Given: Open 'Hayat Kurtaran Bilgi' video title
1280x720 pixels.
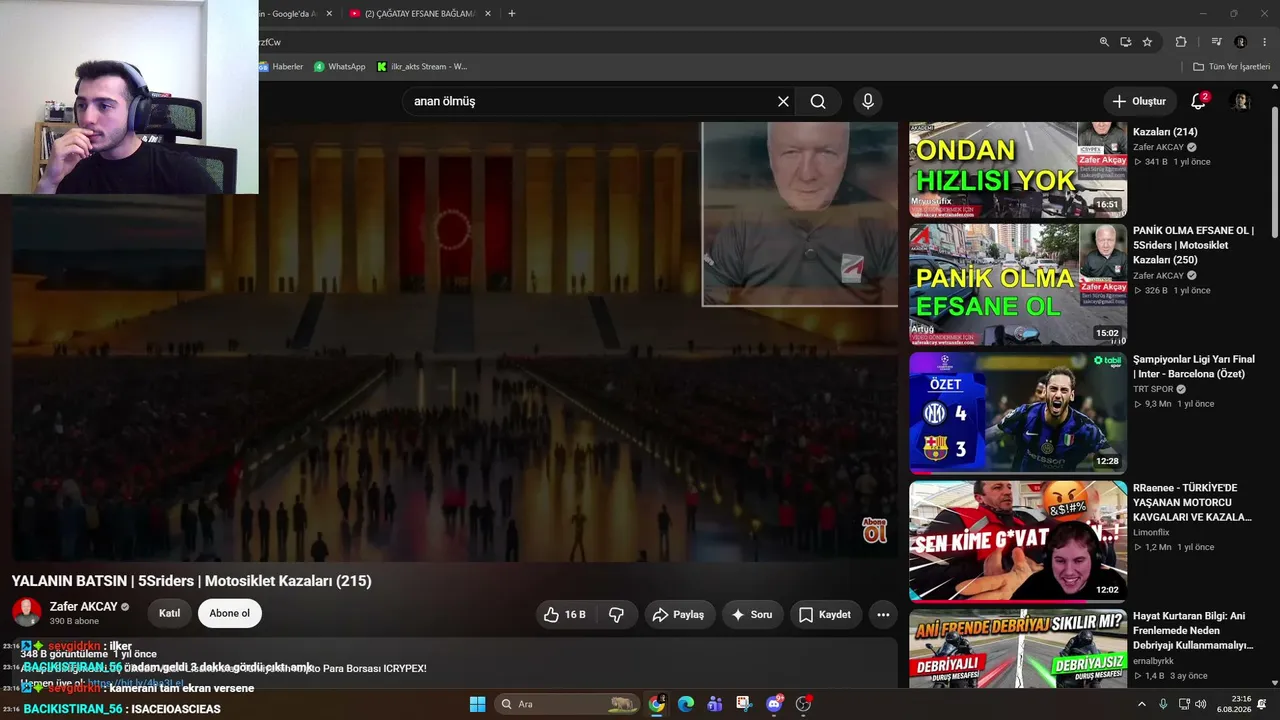Looking at the screenshot, I should point(1193,631).
